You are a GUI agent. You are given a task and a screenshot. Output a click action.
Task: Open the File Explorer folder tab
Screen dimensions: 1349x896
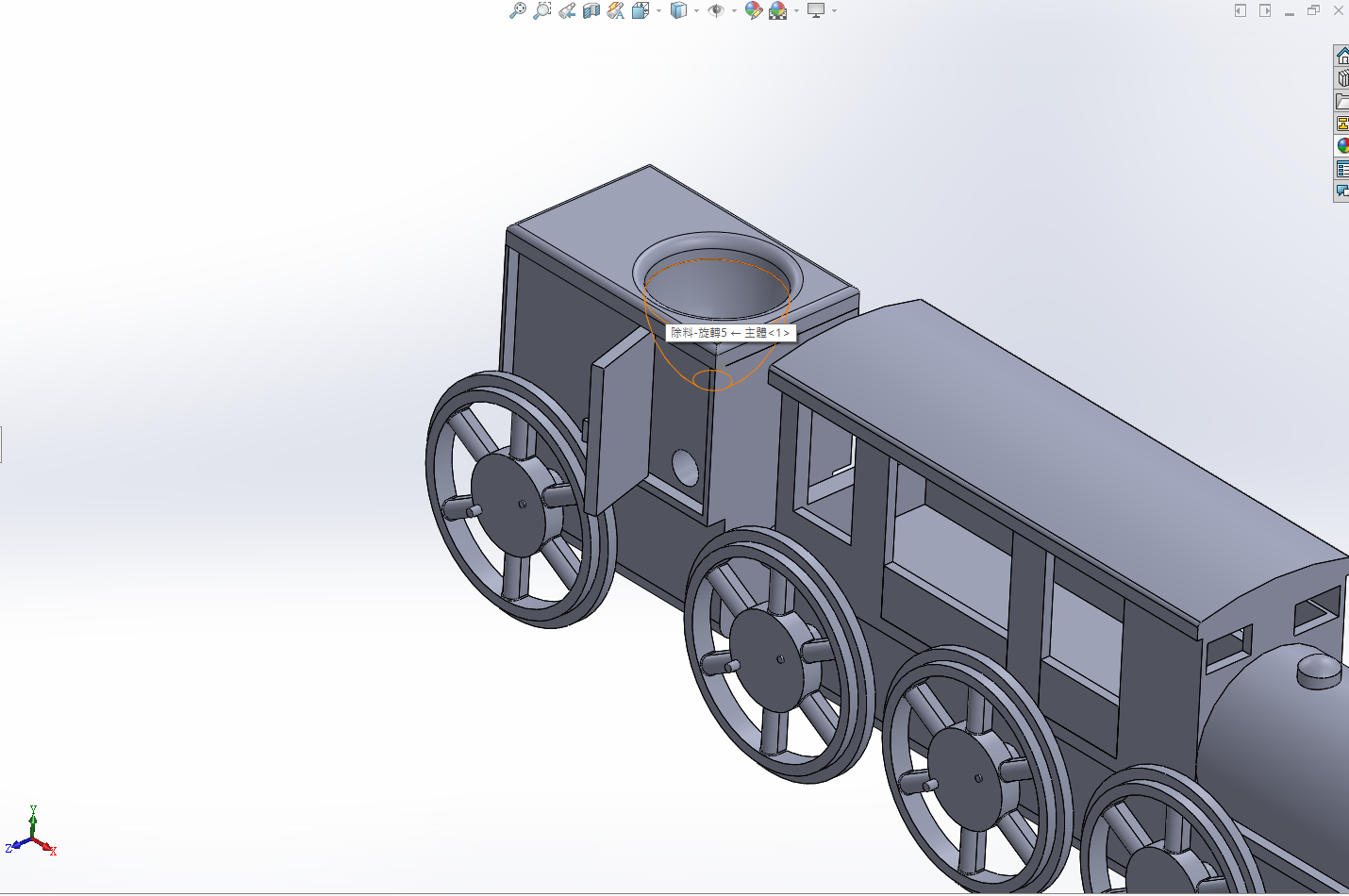1341,101
